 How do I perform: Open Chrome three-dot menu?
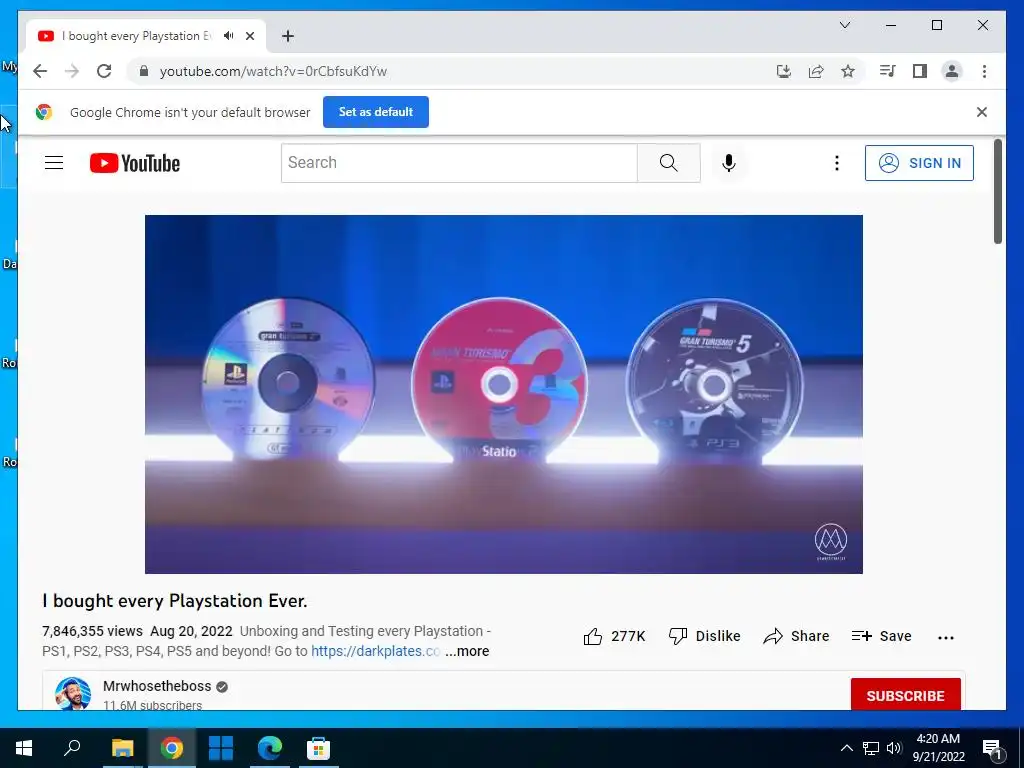tap(984, 71)
